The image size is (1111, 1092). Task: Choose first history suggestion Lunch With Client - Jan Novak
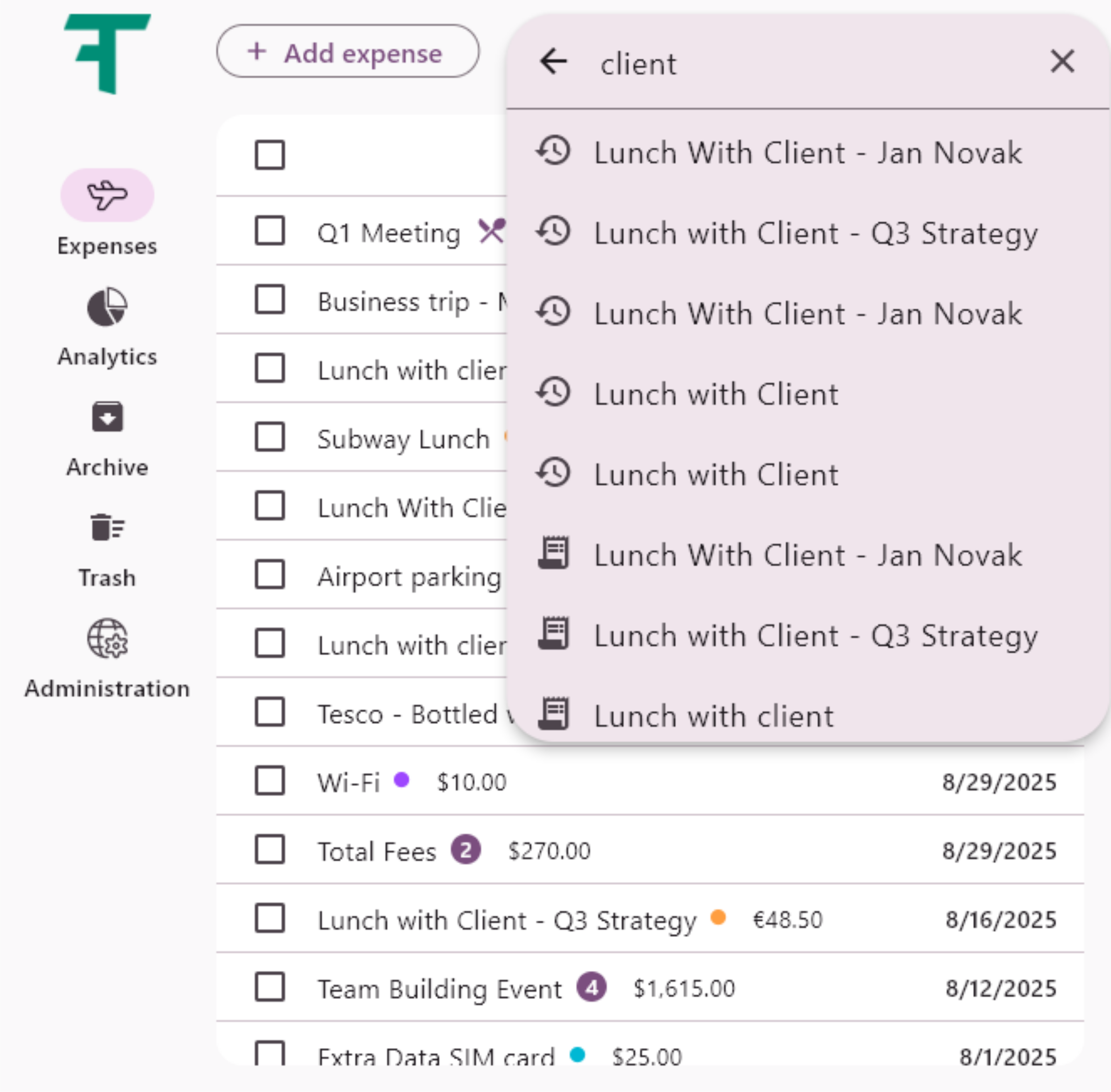[807, 153]
